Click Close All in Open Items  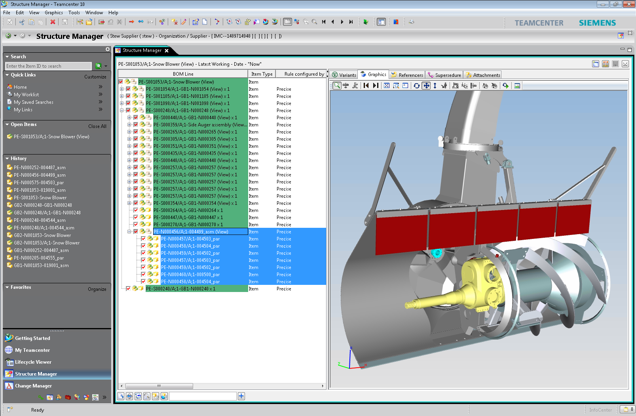pyautogui.click(x=97, y=126)
